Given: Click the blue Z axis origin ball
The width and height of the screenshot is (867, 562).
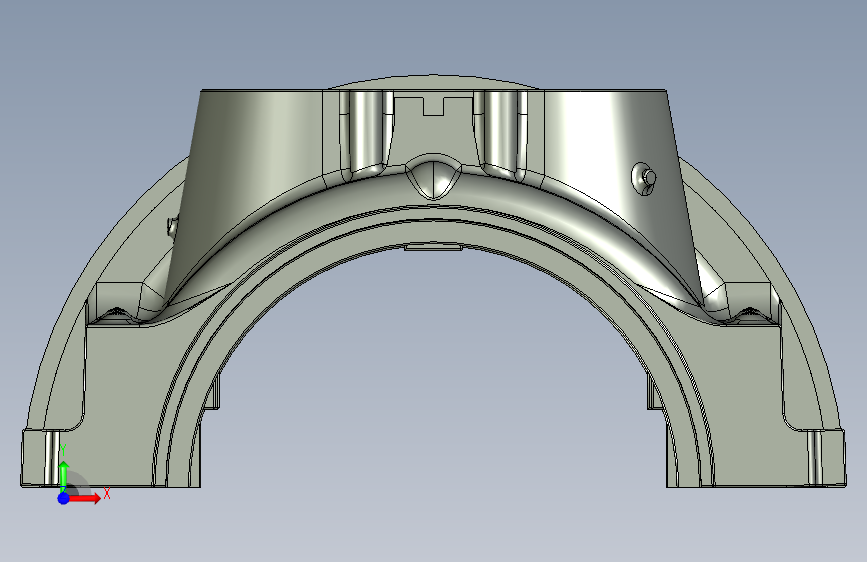Looking at the screenshot, I should tap(64, 498).
